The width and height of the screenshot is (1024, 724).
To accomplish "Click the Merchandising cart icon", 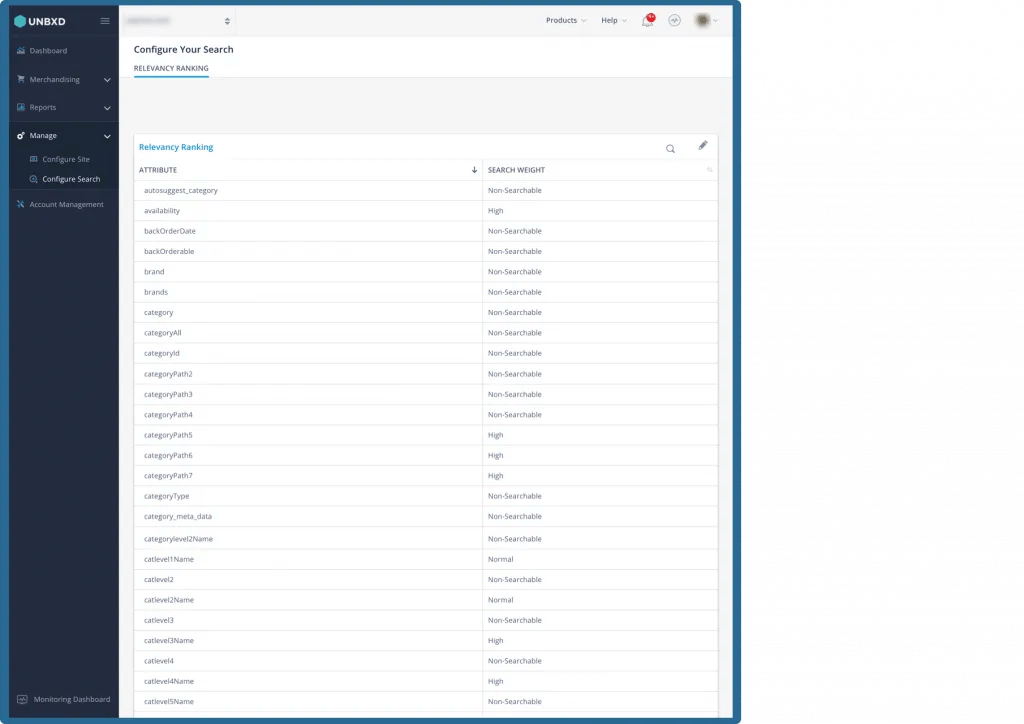I will (x=21, y=79).
